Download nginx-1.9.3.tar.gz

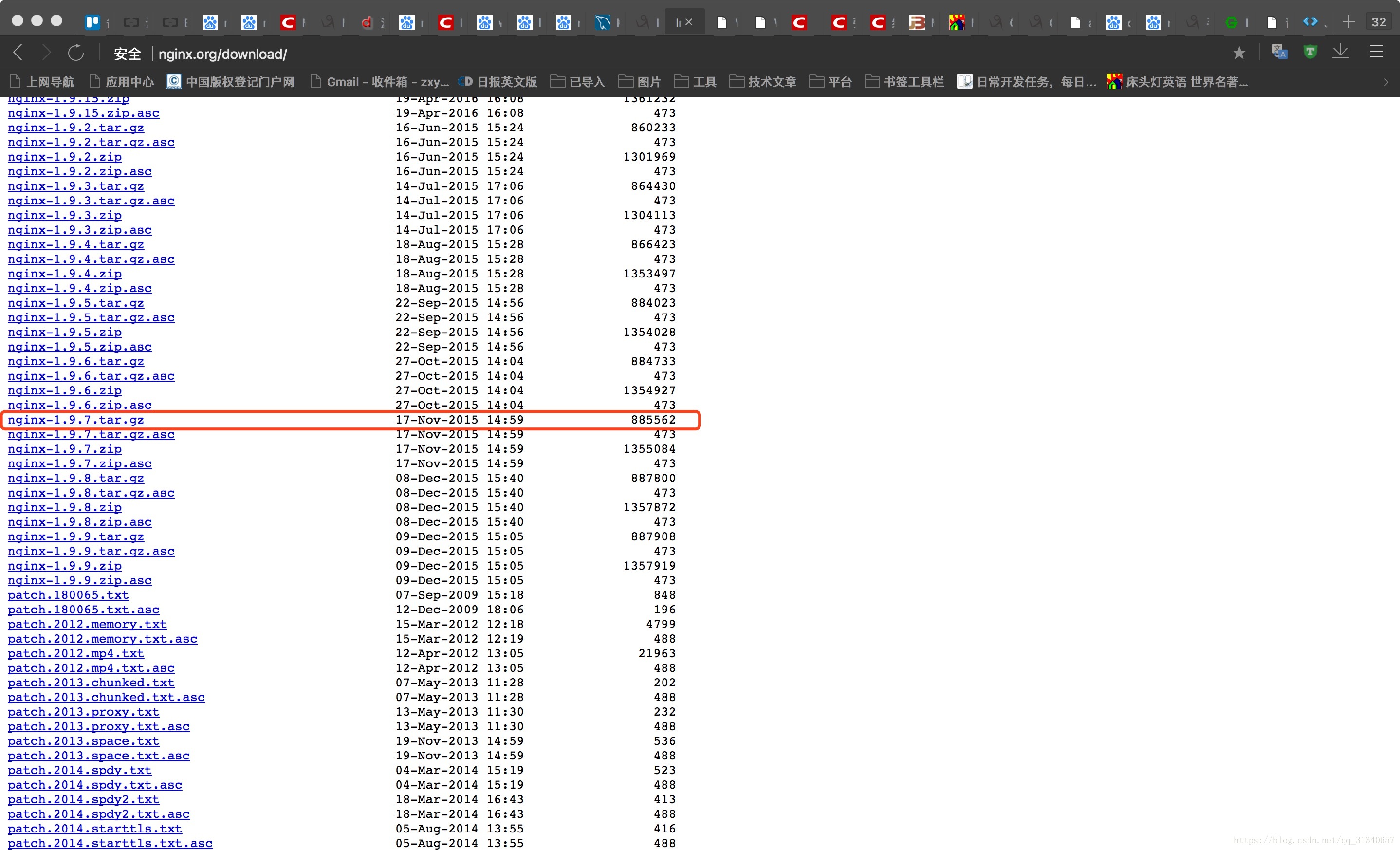75,186
